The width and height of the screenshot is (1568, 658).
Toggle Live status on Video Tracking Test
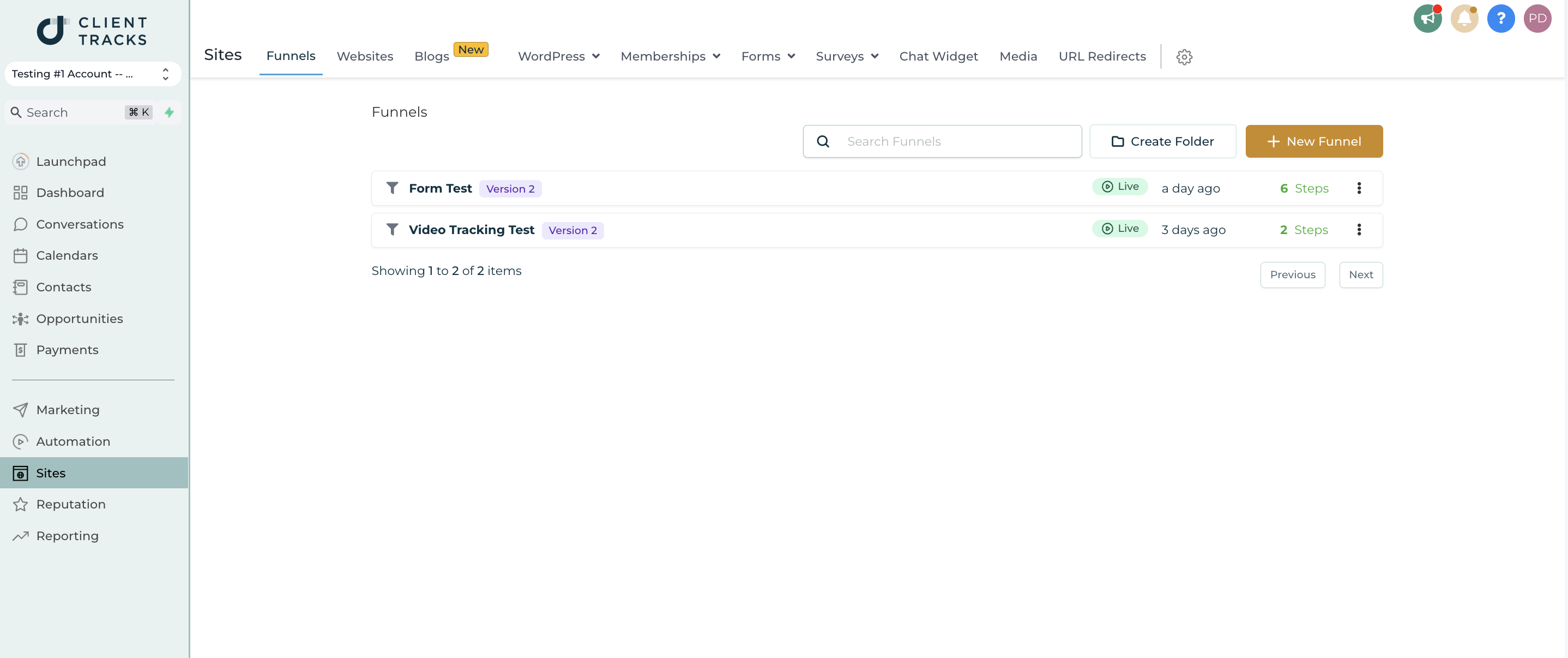click(x=1120, y=229)
